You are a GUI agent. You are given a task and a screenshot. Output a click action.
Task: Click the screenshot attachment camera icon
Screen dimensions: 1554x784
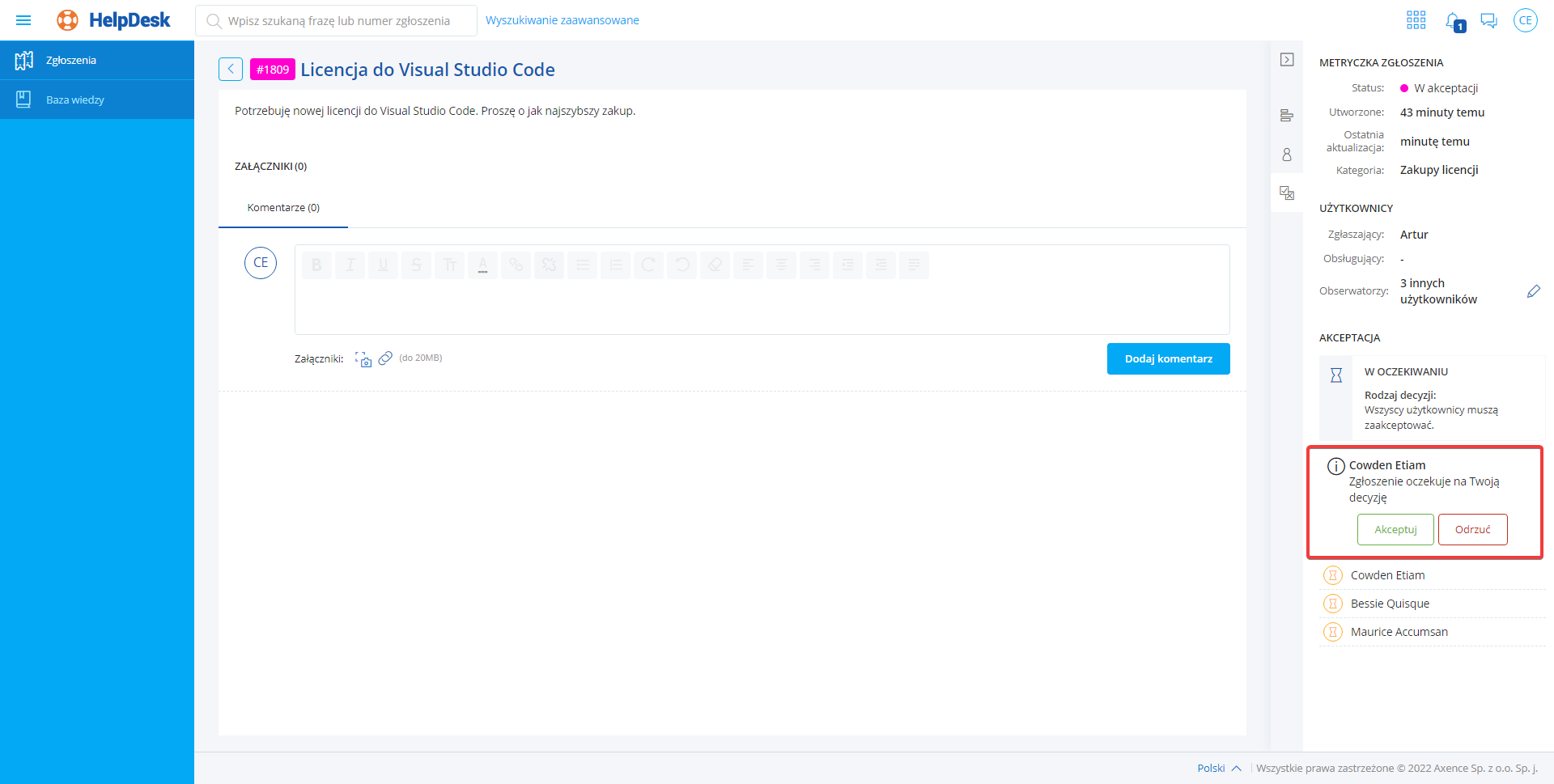(363, 359)
